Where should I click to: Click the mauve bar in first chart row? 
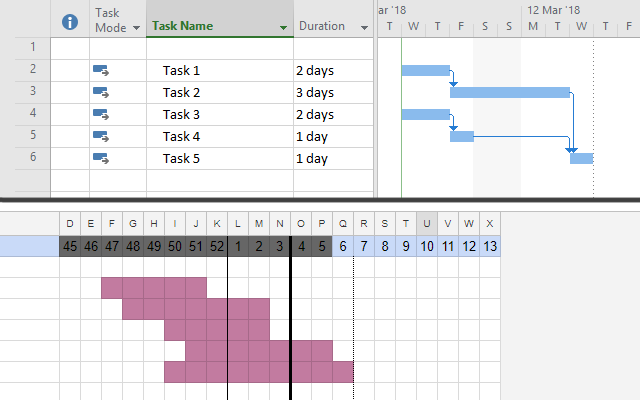pyautogui.click(x=154, y=288)
